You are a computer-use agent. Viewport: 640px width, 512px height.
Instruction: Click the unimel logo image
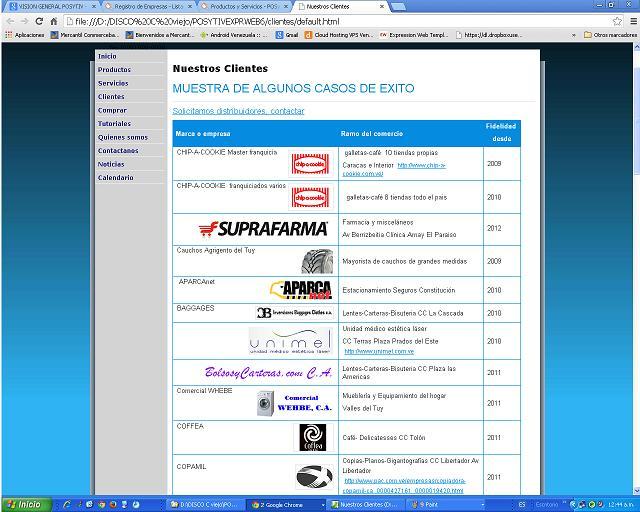click(x=290, y=341)
